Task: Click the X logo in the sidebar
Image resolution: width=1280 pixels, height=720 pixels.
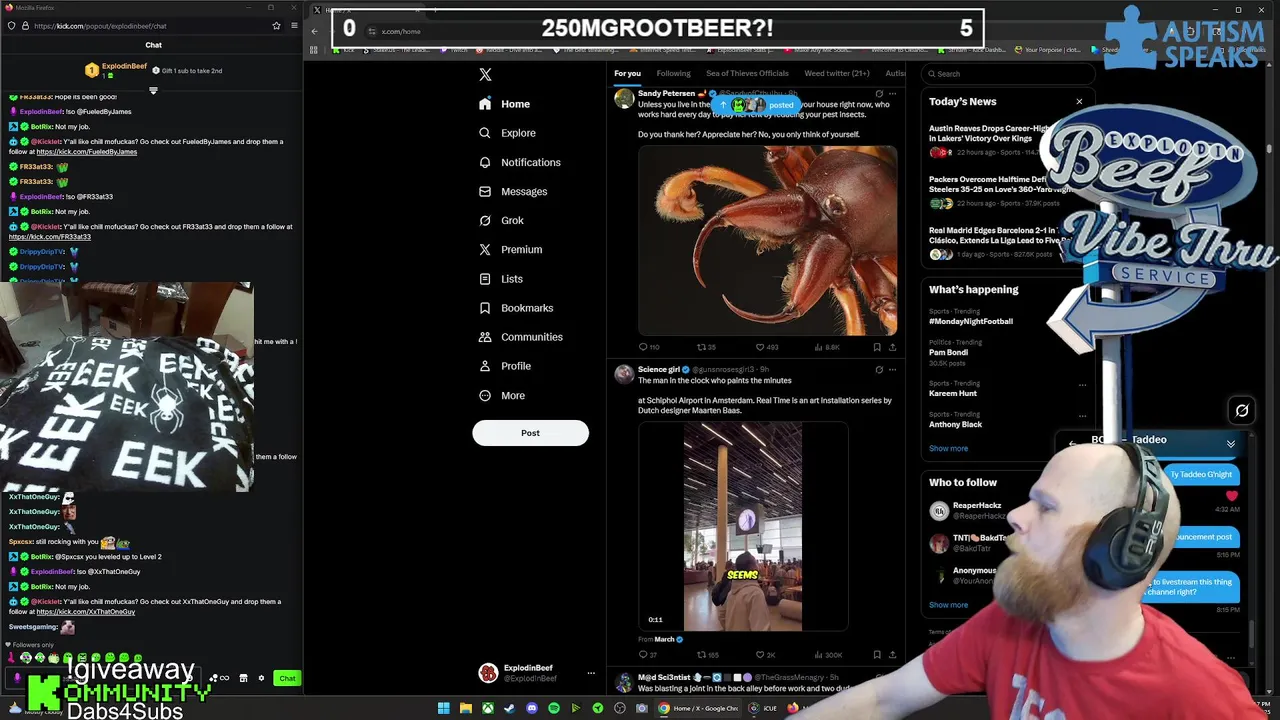Action: point(485,74)
